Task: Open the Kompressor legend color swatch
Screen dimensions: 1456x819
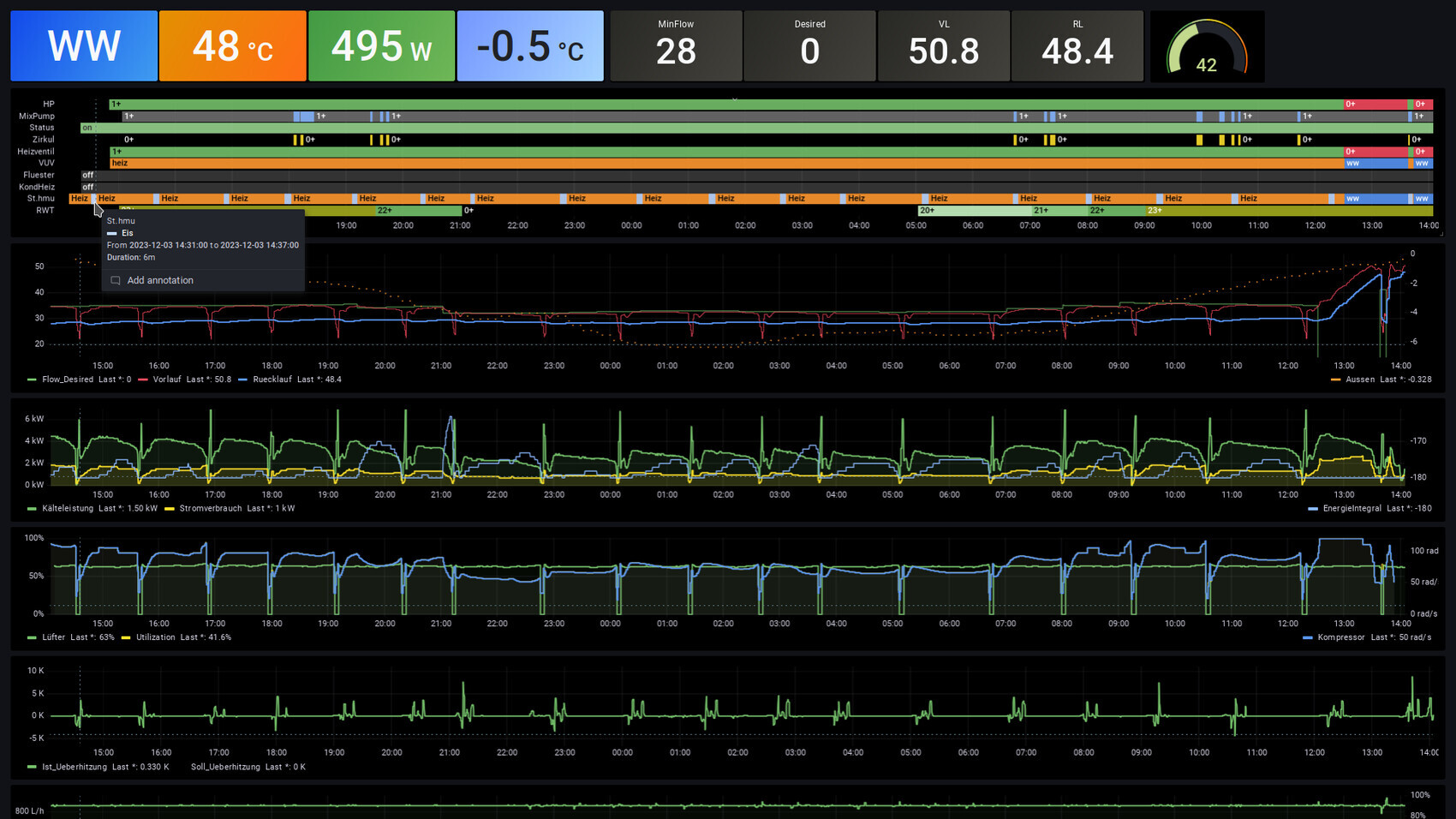Action: point(1307,638)
